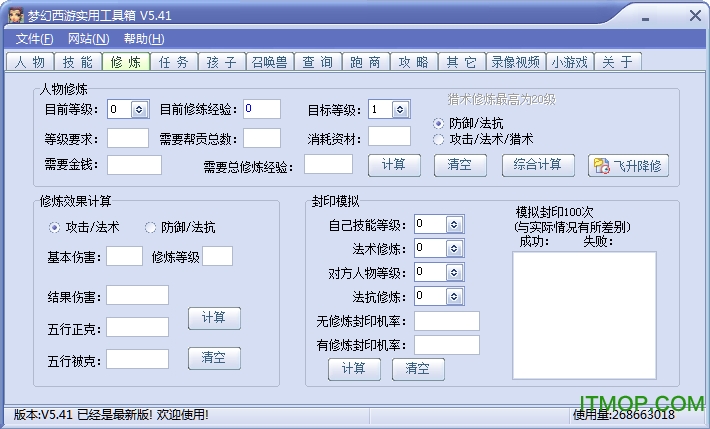This screenshot has height=429, width=710.
Task: Click the 需要金钱 field
Action: 134,165
